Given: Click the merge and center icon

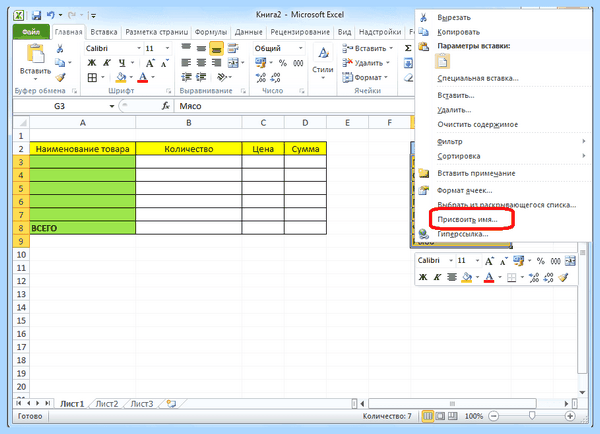Looking at the screenshot, I should 233,63.
